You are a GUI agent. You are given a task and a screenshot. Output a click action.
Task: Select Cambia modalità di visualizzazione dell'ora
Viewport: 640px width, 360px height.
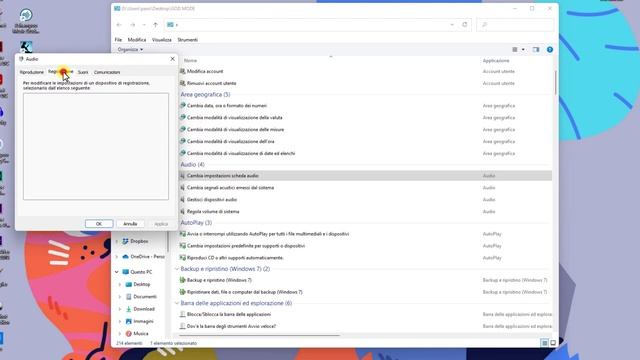(x=231, y=141)
